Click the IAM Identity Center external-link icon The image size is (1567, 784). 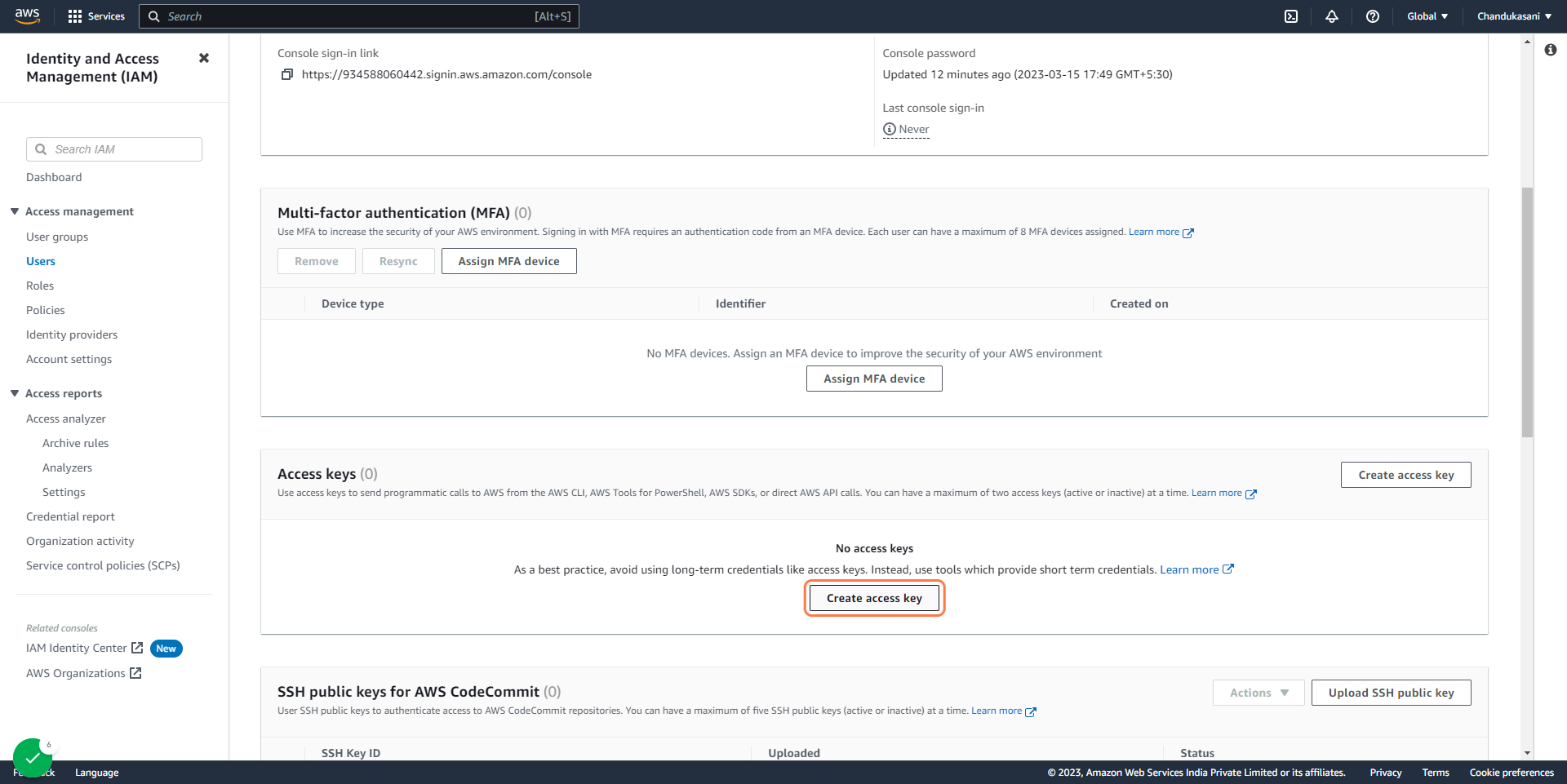137,648
